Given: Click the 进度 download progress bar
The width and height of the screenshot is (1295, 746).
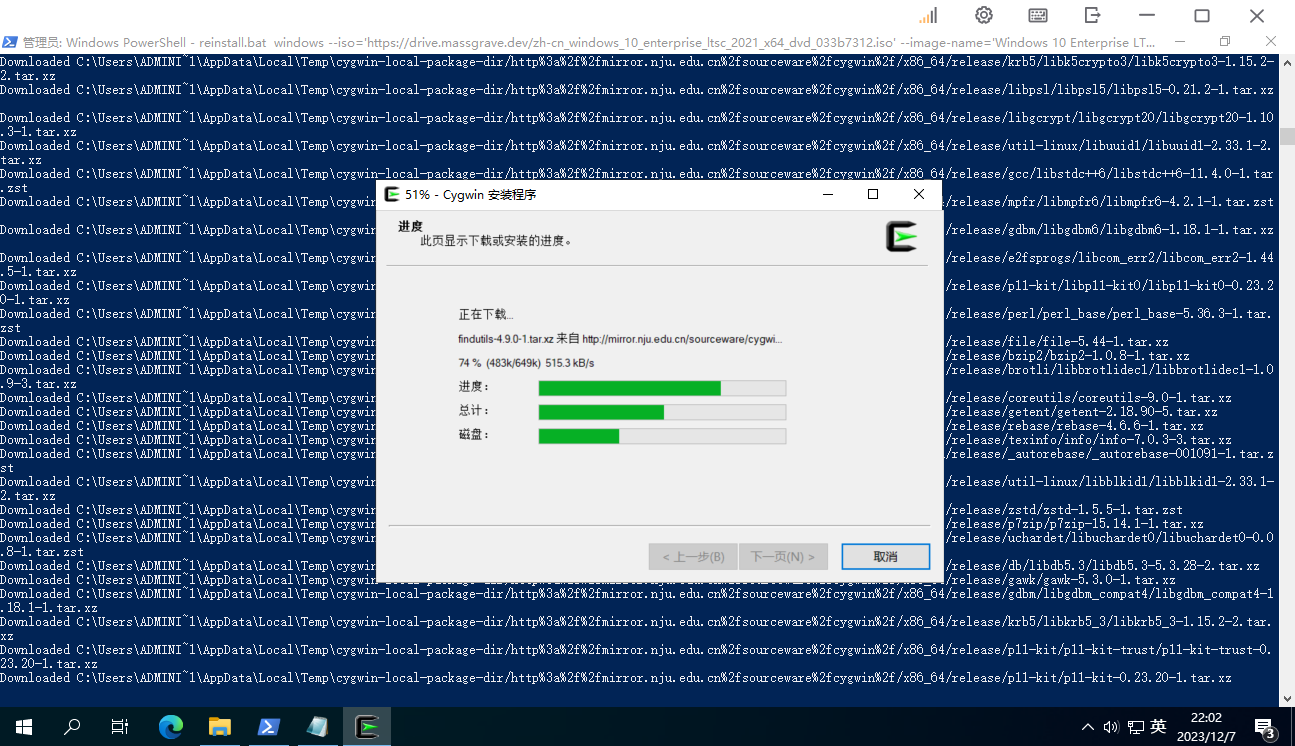Looking at the screenshot, I should click(662, 388).
